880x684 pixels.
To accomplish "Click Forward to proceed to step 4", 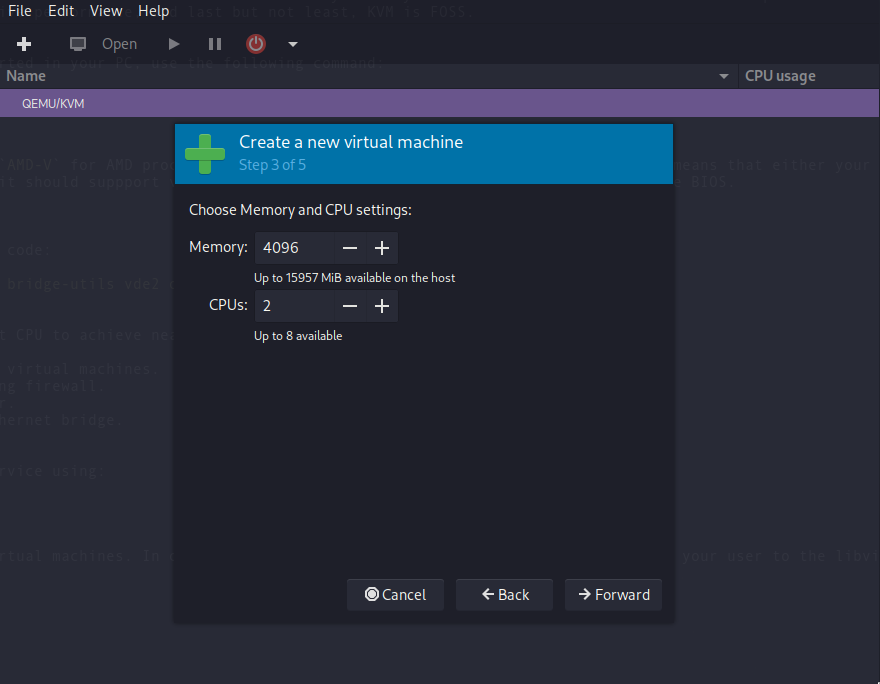I will [x=613, y=595].
